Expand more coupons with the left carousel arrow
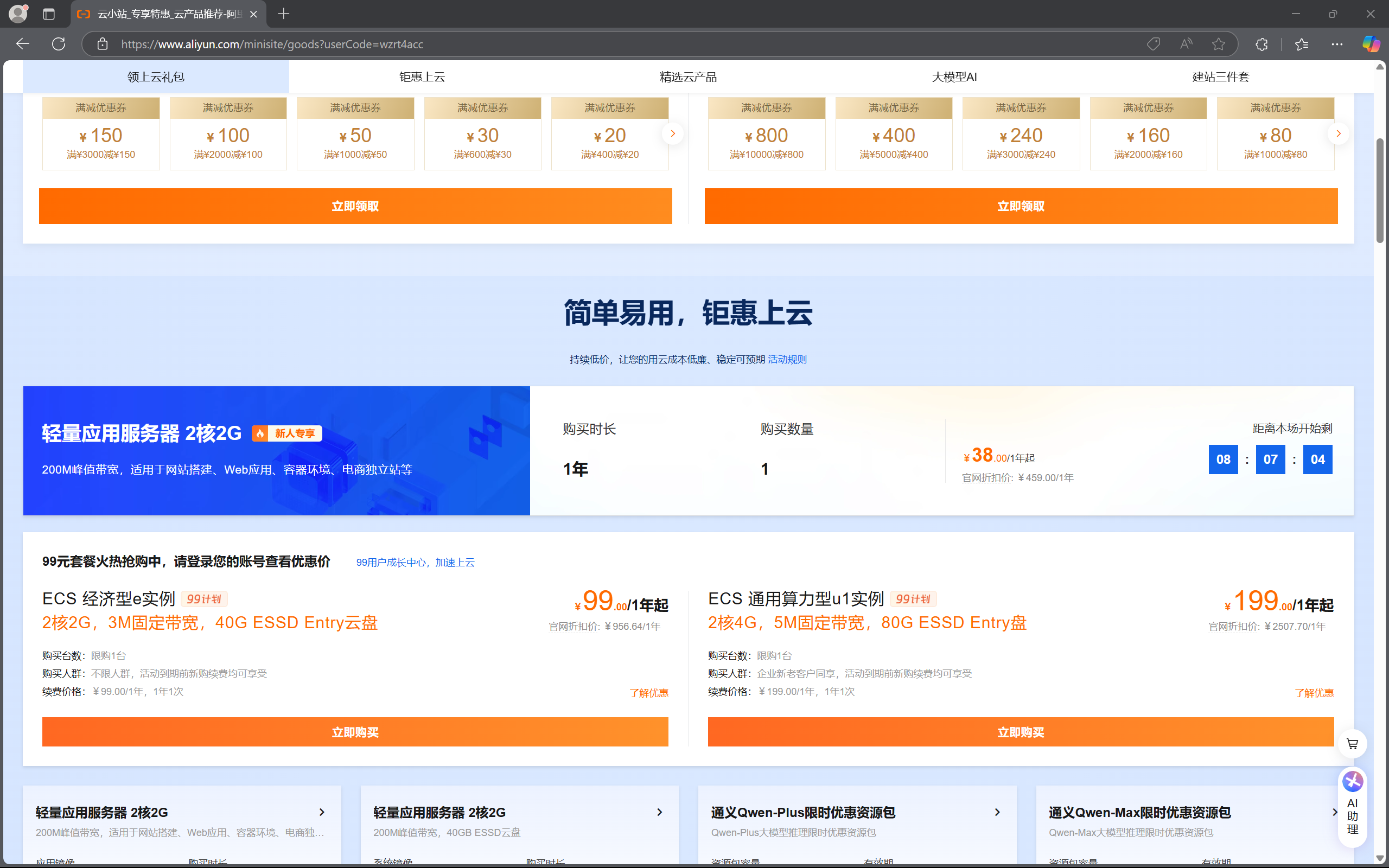This screenshot has width=1389, height=868. (x=673, y=133)
